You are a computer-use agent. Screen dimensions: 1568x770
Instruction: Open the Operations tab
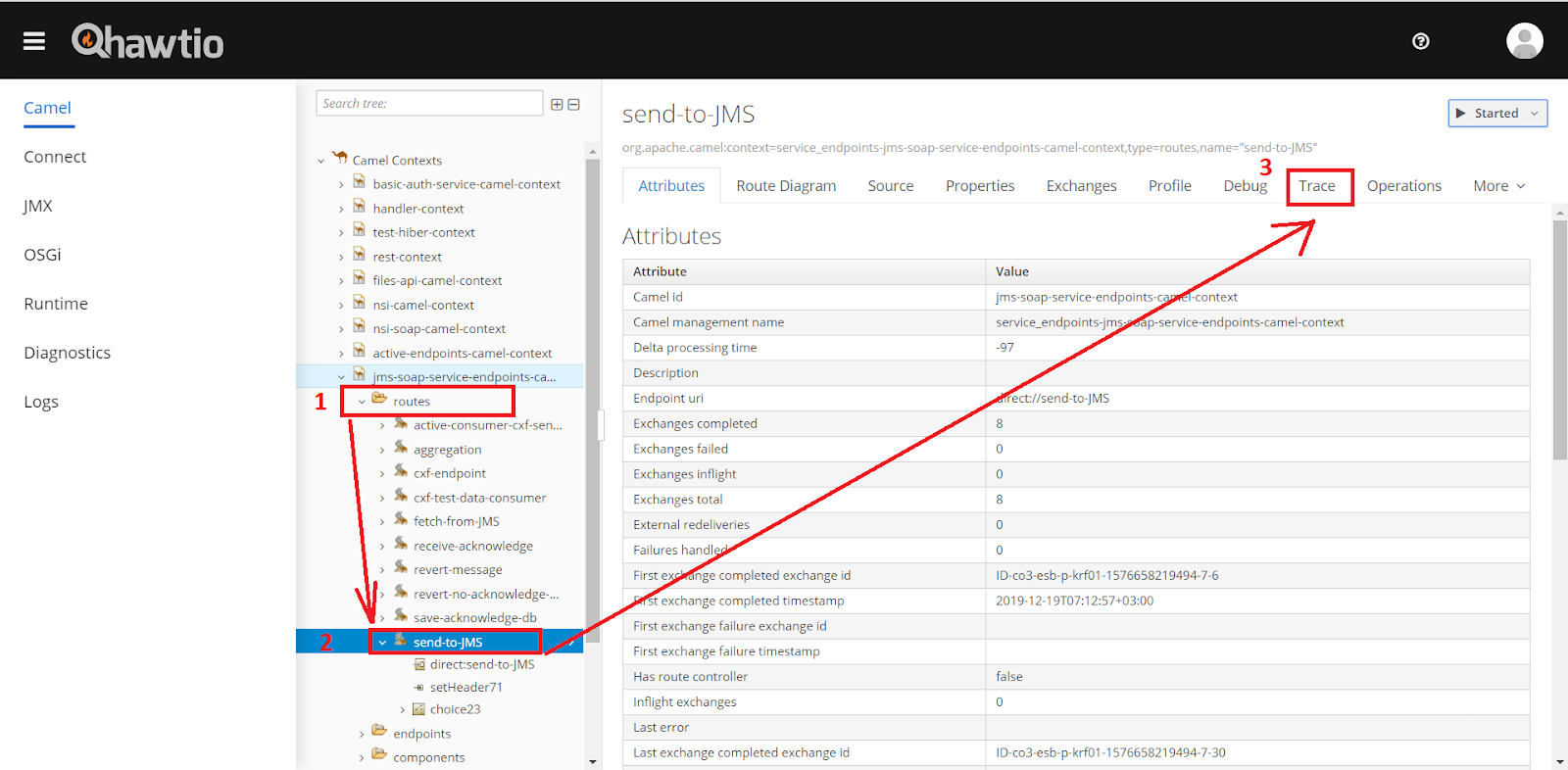tap(1404, 186)
